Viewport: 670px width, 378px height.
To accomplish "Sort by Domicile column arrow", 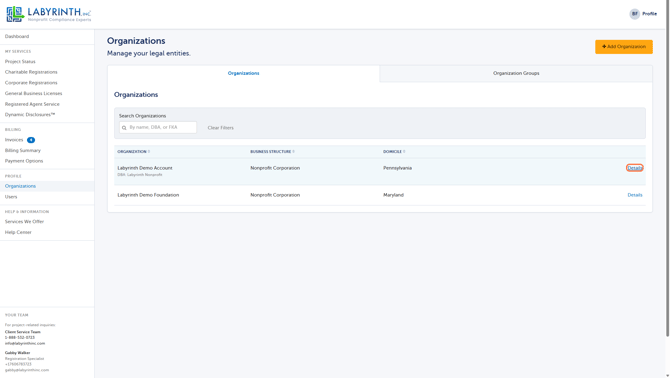I will click(404, 152).
